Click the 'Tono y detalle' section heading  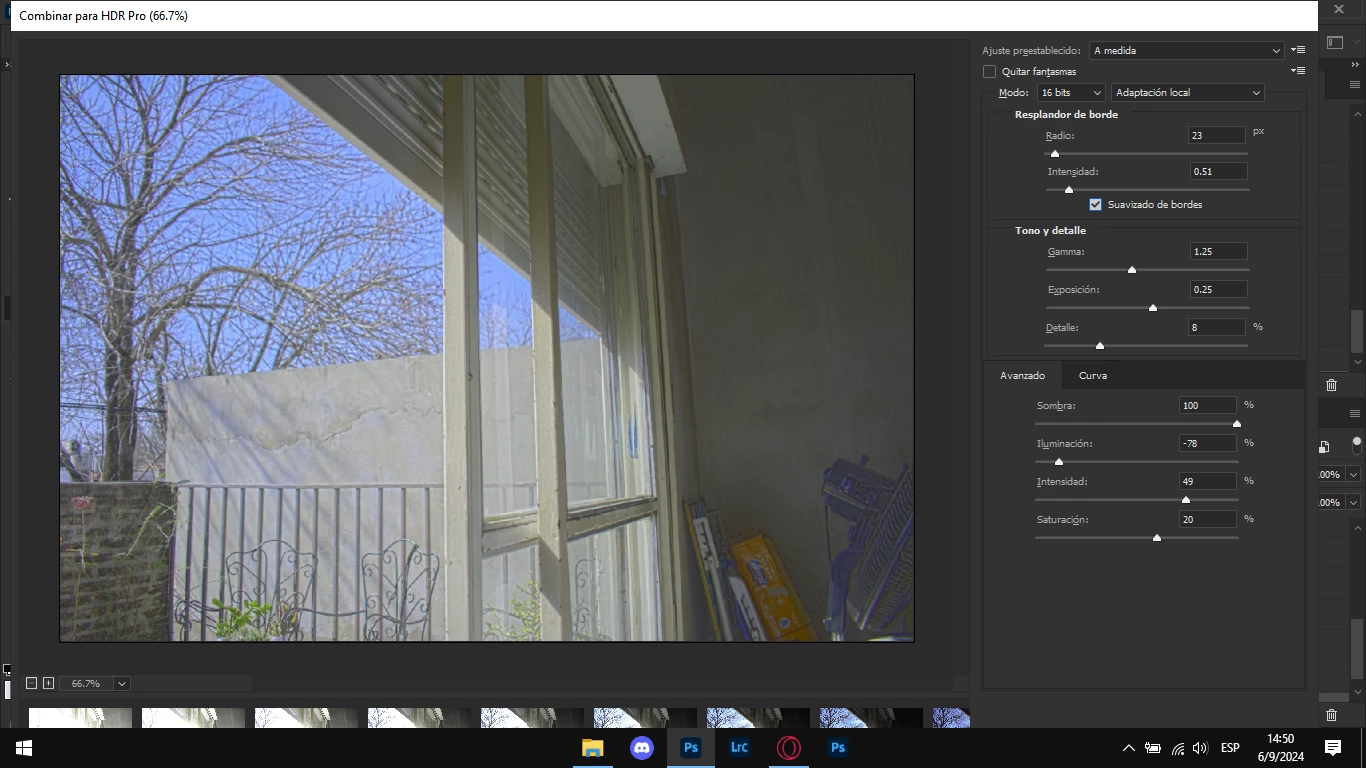tap(1050, 230)
